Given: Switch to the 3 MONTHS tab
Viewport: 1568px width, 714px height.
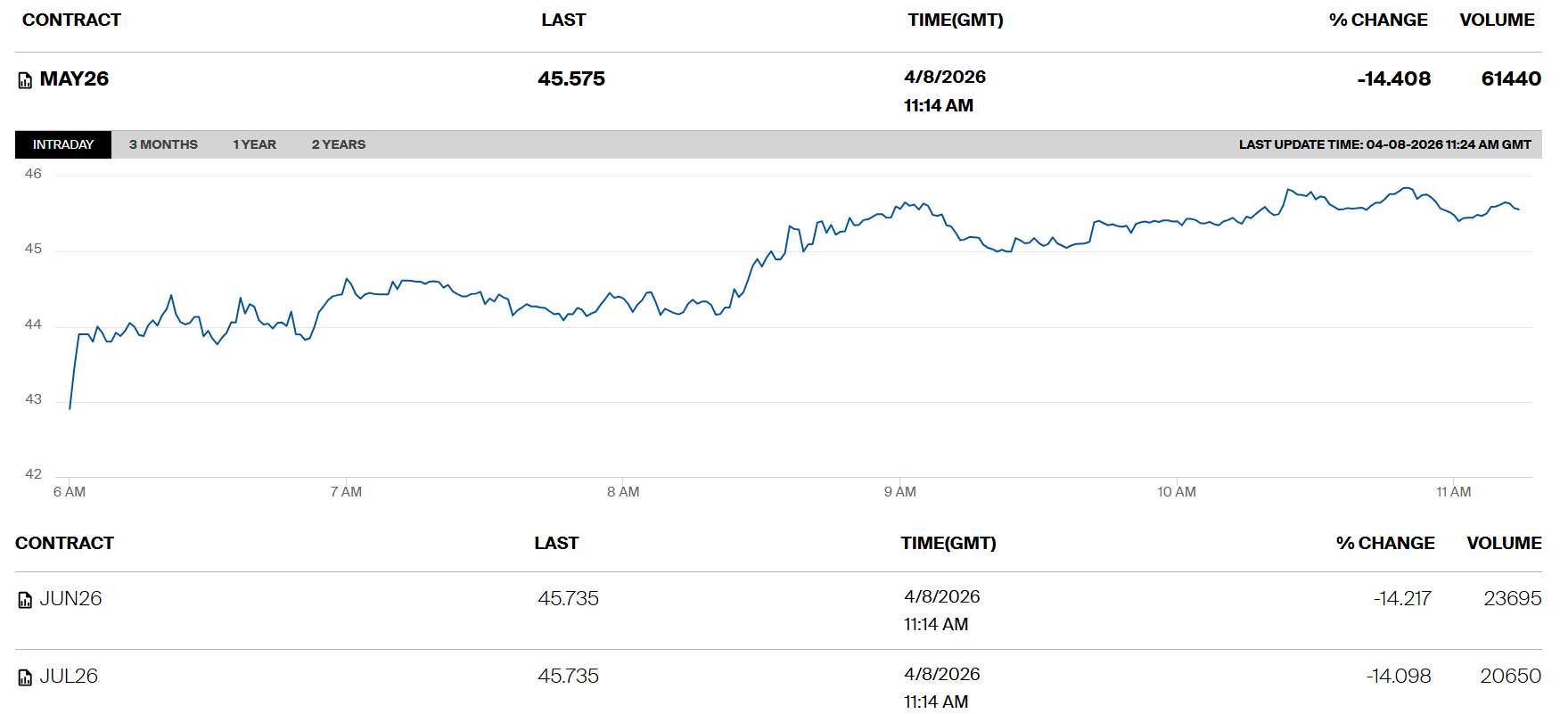Looking at the screenshot, I should point(163,144).
